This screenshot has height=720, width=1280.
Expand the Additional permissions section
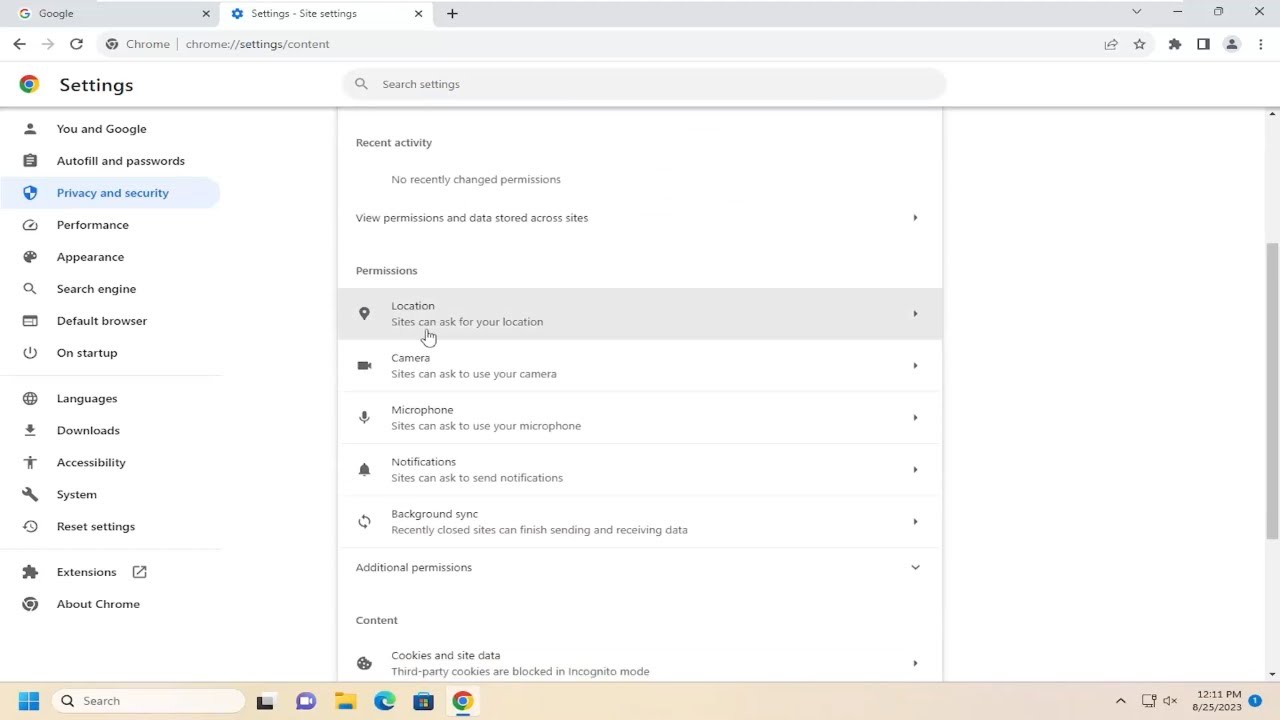coord(914,567)
